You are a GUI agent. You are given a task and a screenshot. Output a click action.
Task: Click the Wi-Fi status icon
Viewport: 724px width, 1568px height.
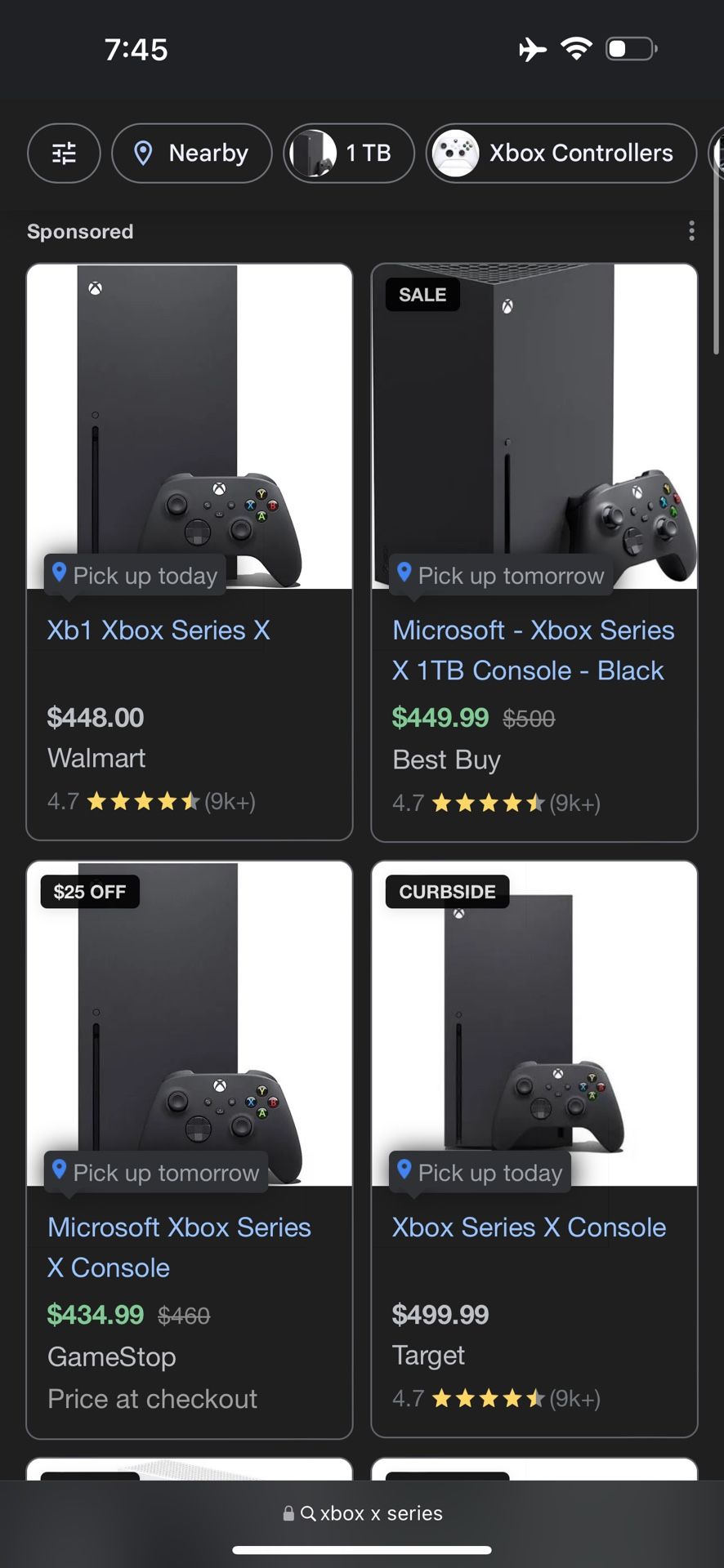577,49
